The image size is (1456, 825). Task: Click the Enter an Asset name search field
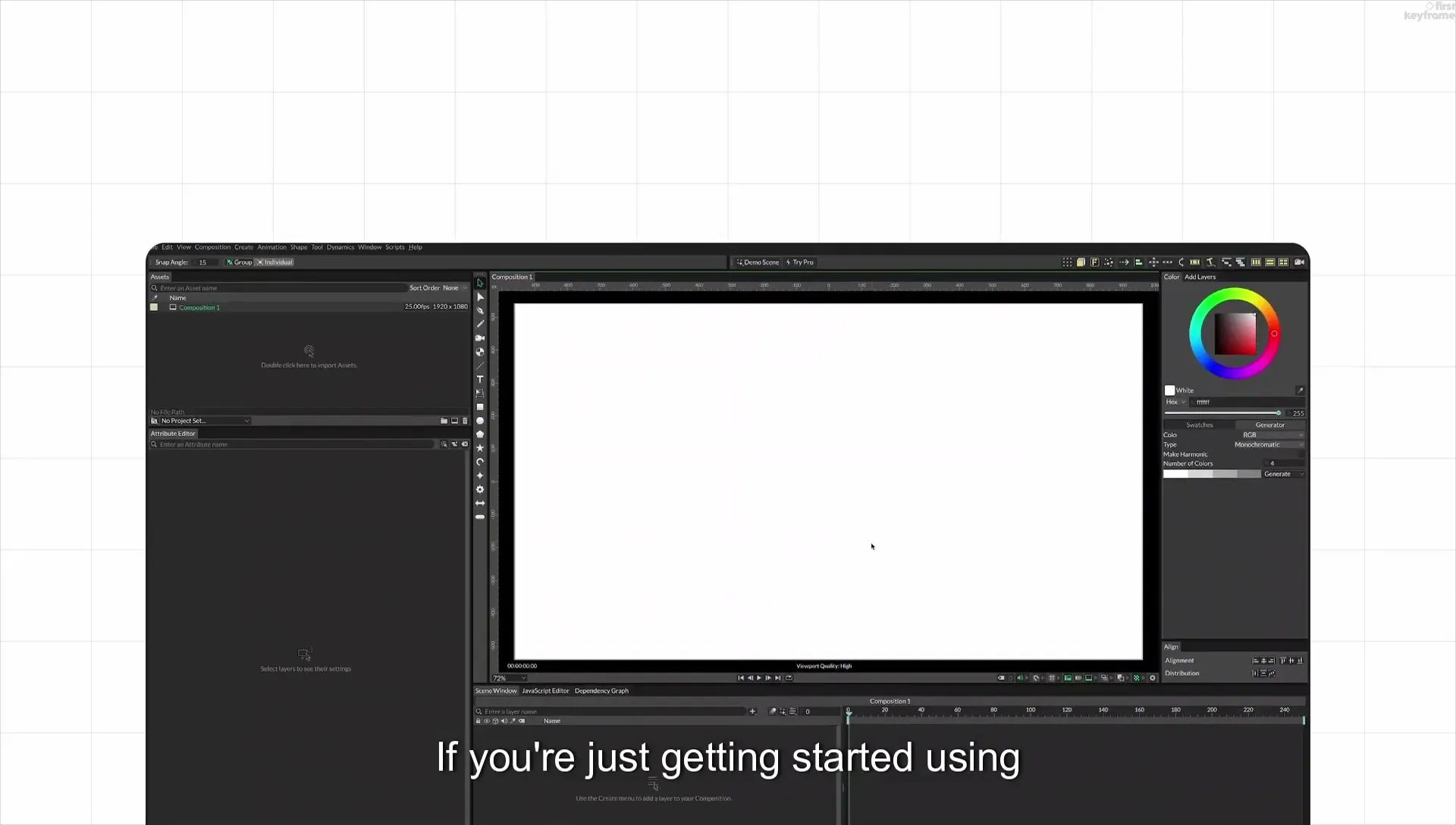tap(281, 288)
